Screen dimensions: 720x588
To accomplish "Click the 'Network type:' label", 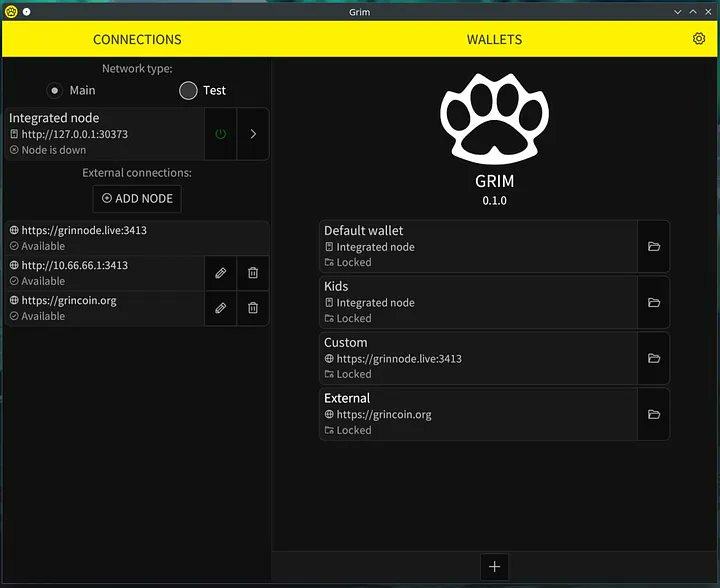I will pyautogui.click(x=137, y=68).
